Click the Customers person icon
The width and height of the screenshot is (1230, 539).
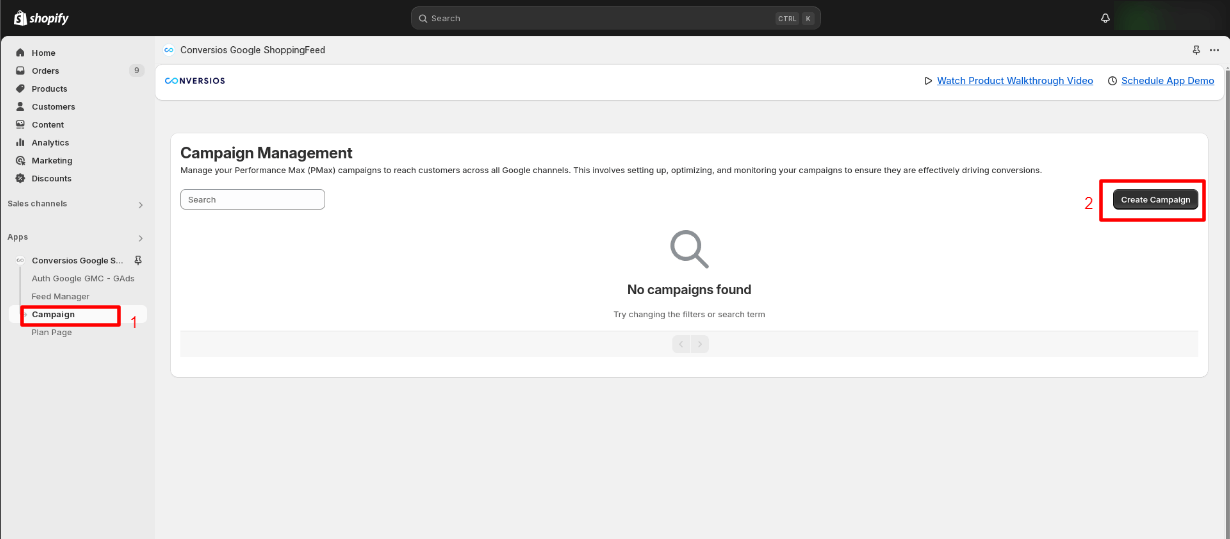point(20,107)
